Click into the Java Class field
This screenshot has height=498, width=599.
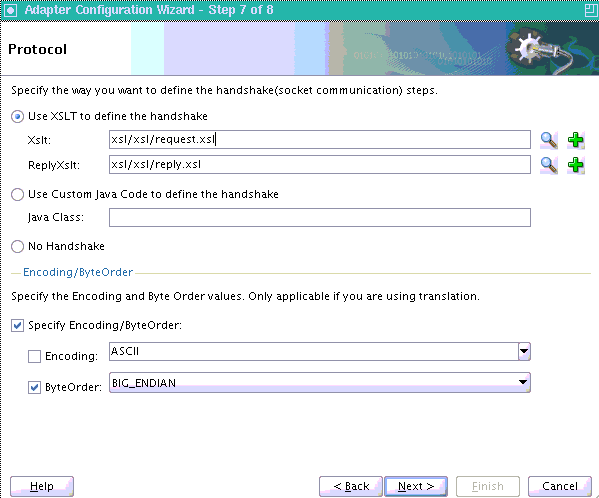320,217
